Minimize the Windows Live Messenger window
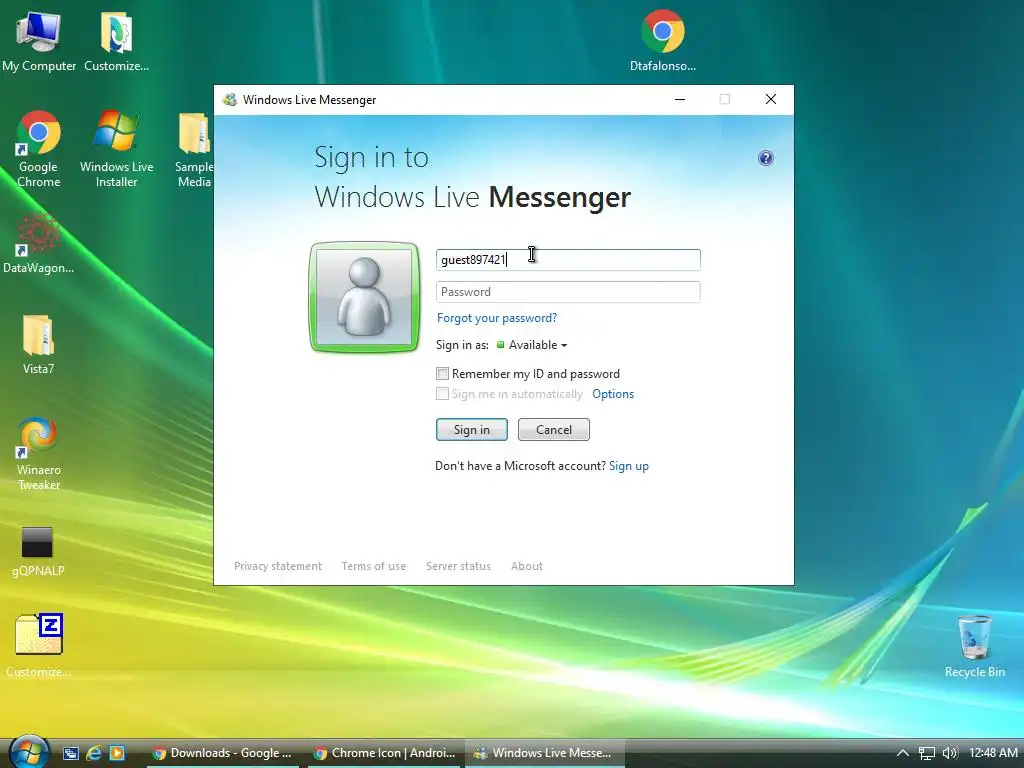This screenshot has width=1024, height=768. click(680, 99)
